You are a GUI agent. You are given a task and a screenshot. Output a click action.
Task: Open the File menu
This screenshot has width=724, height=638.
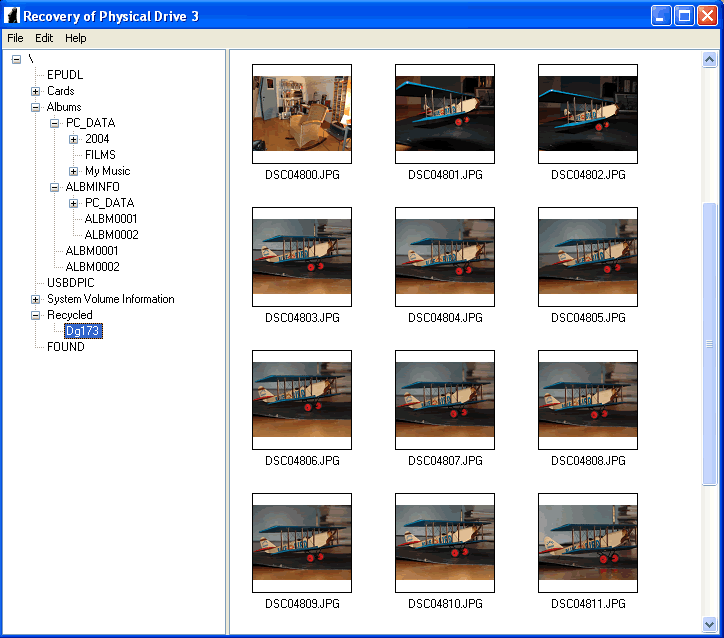click(x=15, y=38)
